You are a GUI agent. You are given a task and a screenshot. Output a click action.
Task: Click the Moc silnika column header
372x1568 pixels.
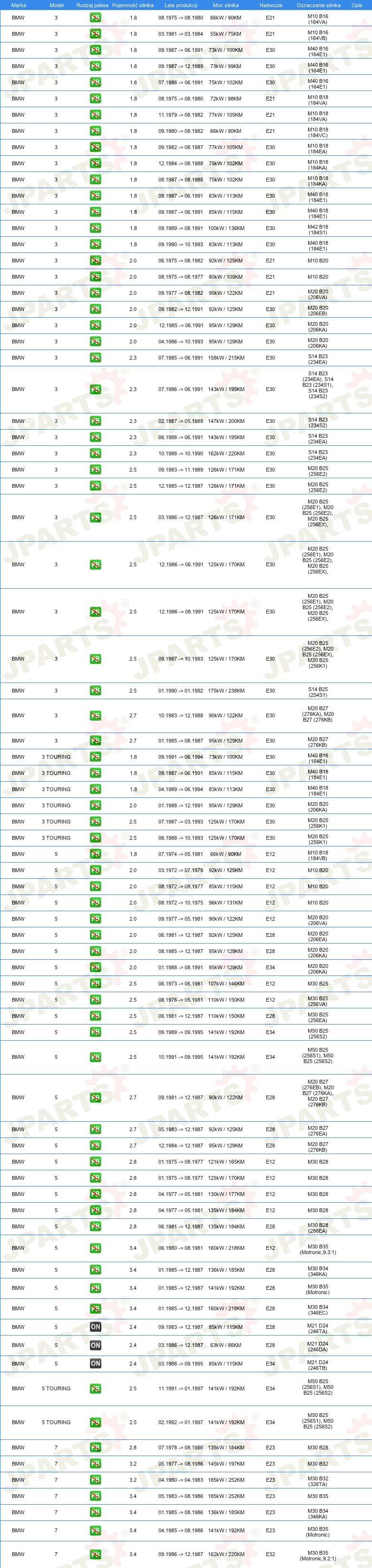[225, 5]
